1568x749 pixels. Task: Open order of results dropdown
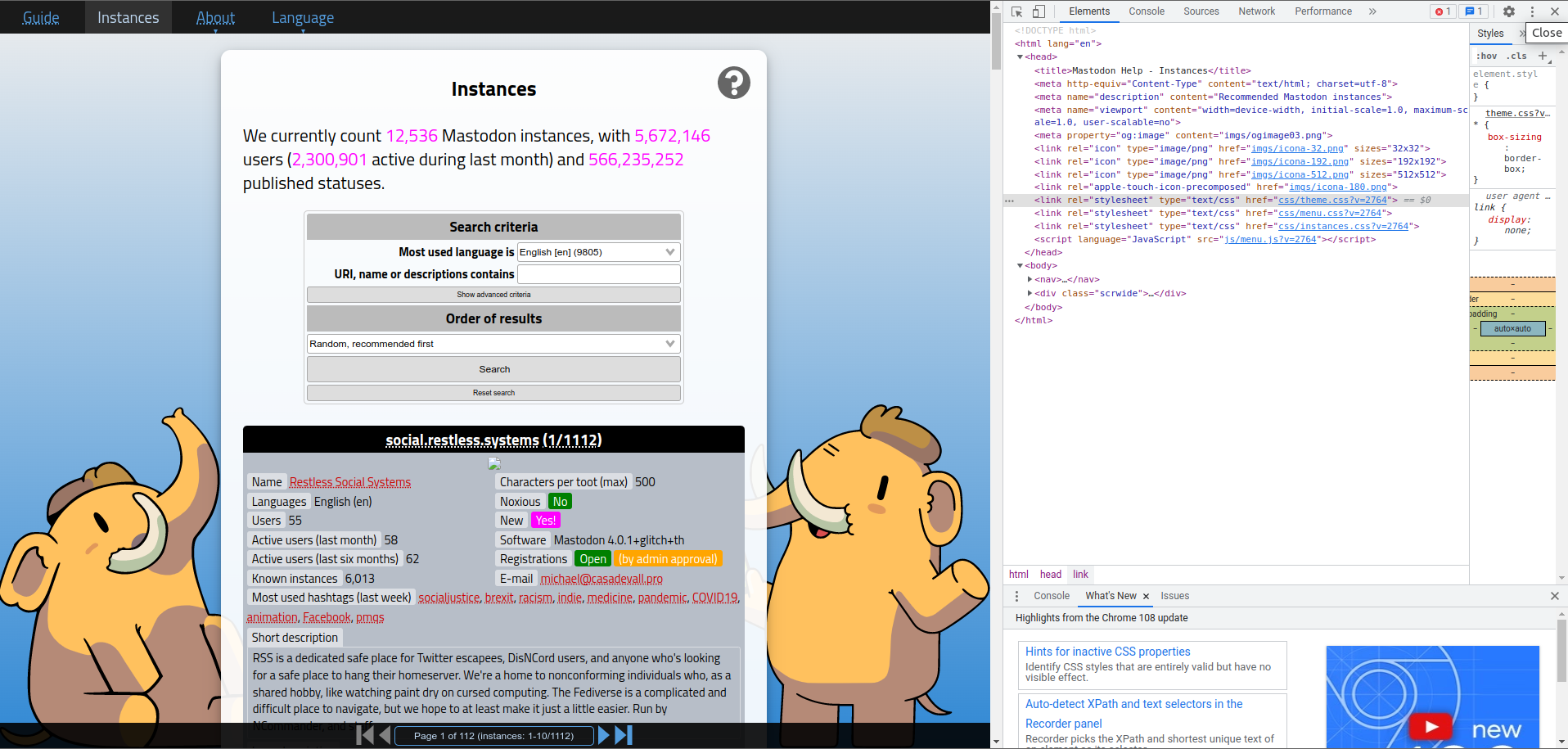(493, 344)
